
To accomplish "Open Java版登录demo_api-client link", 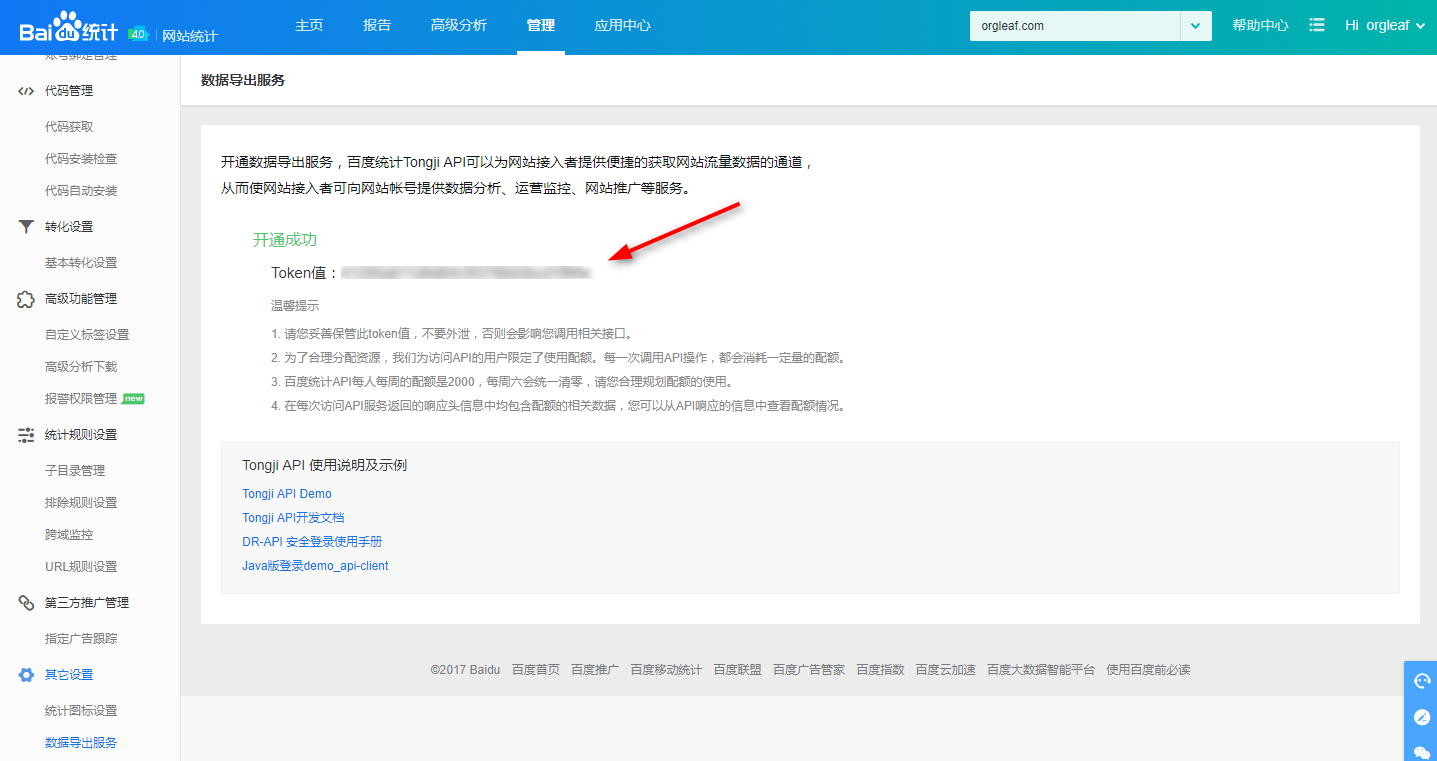I will point(315,566).
